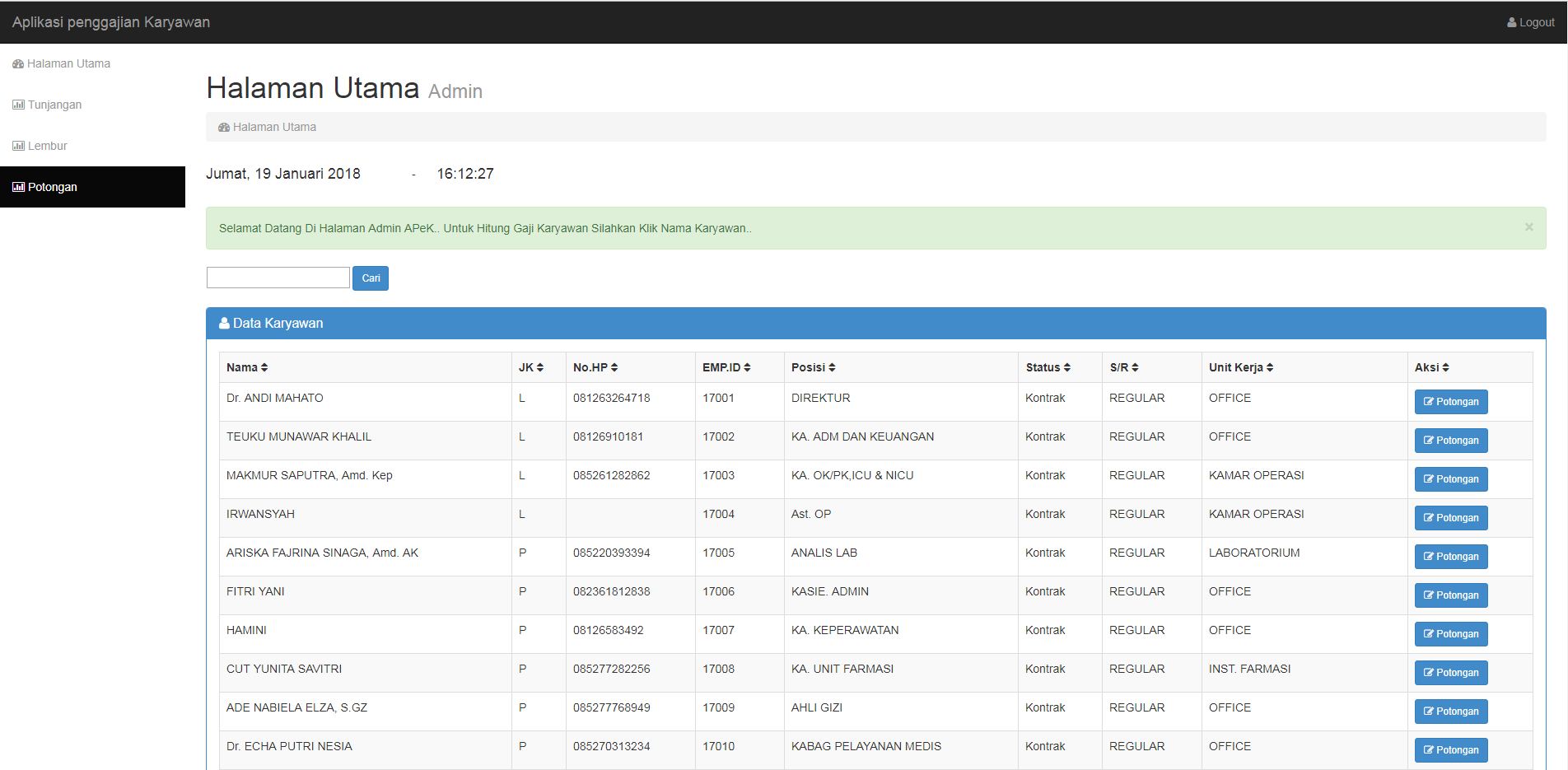Click Potongan button for TEUKU MUNAWAR KHALIL
Viewport: 1568px width, 770px height.
(x=1451, y=441)
